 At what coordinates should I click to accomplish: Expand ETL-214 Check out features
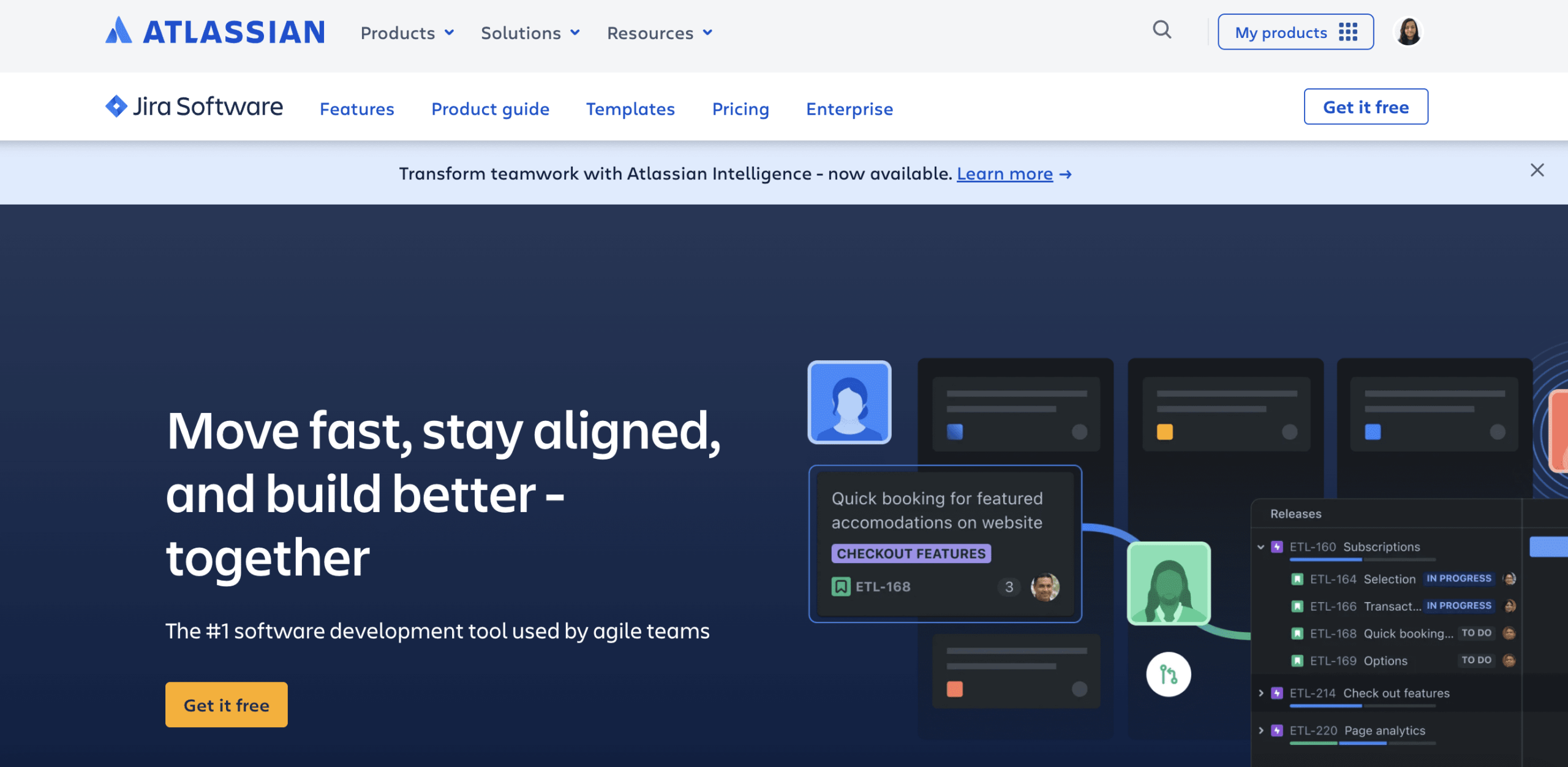click(1261, 693)
